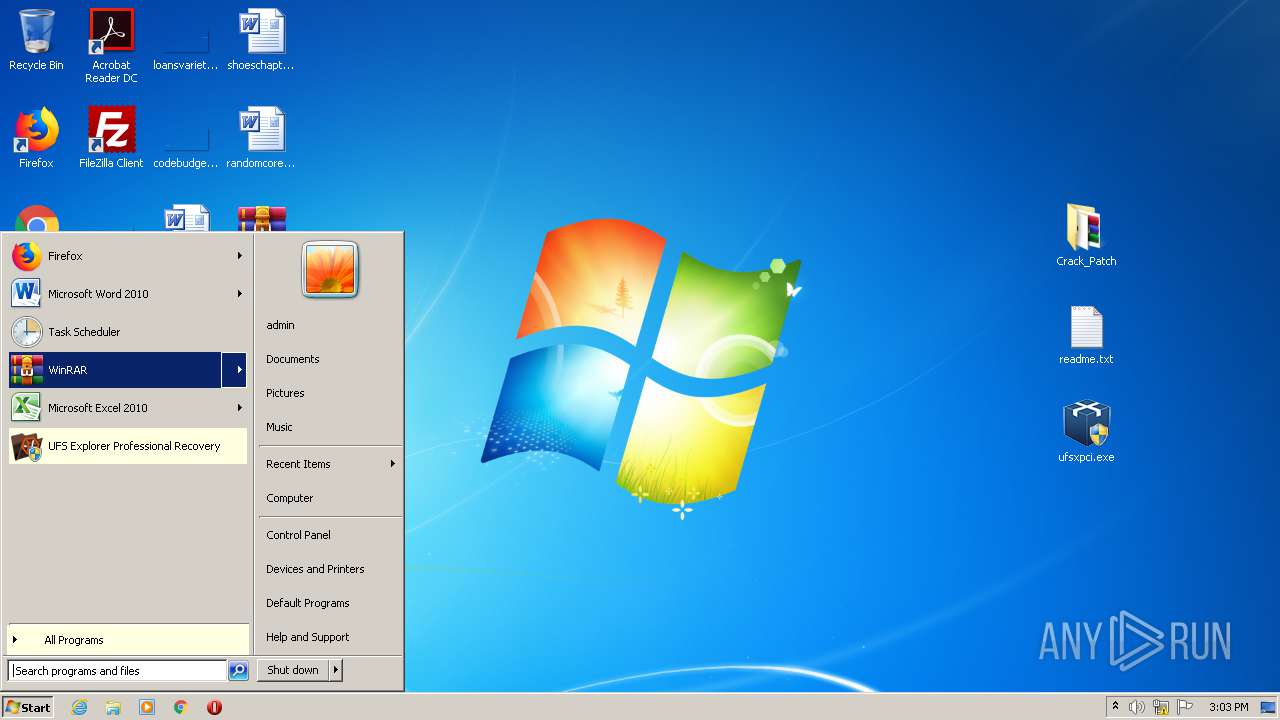Image resolution: width=1280 pixels, height=720 pixels.
Task: Show hidden tray icons arrow
Action: click(1116, 707)
